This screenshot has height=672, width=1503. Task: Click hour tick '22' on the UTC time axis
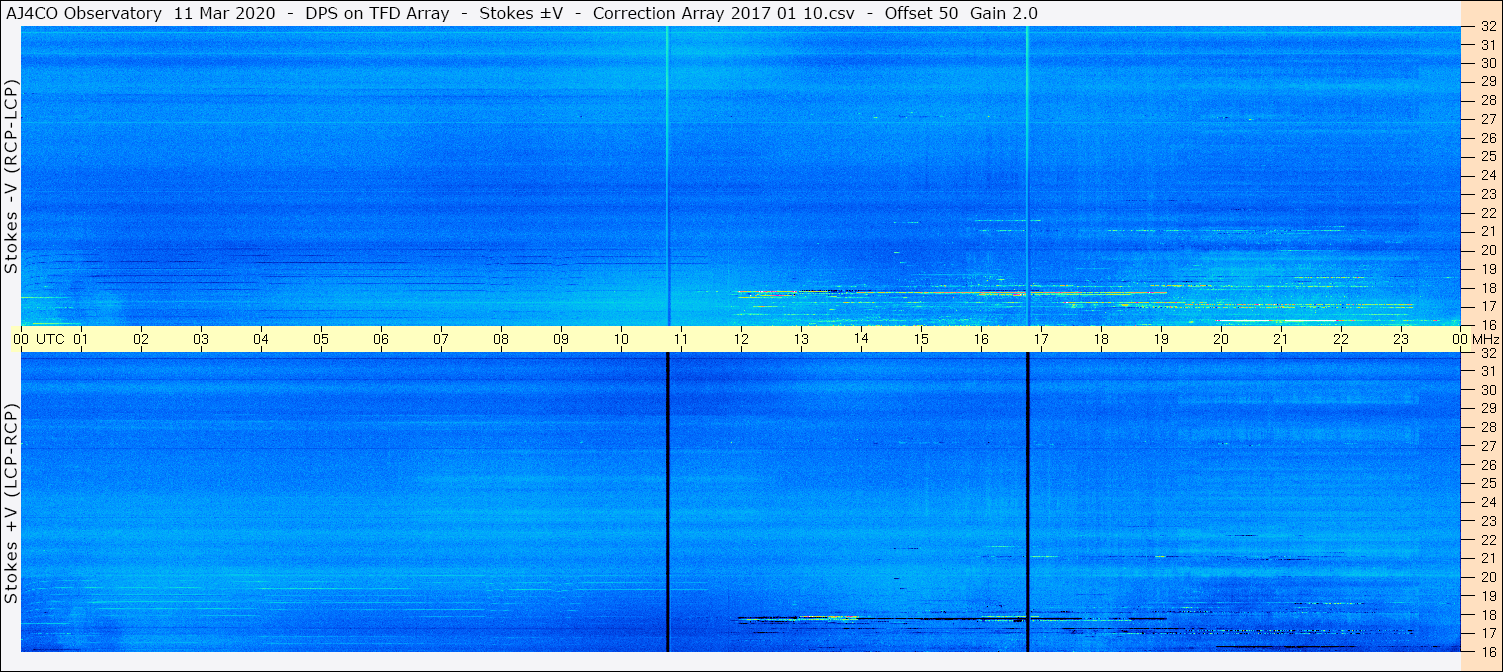[1341, 339]
